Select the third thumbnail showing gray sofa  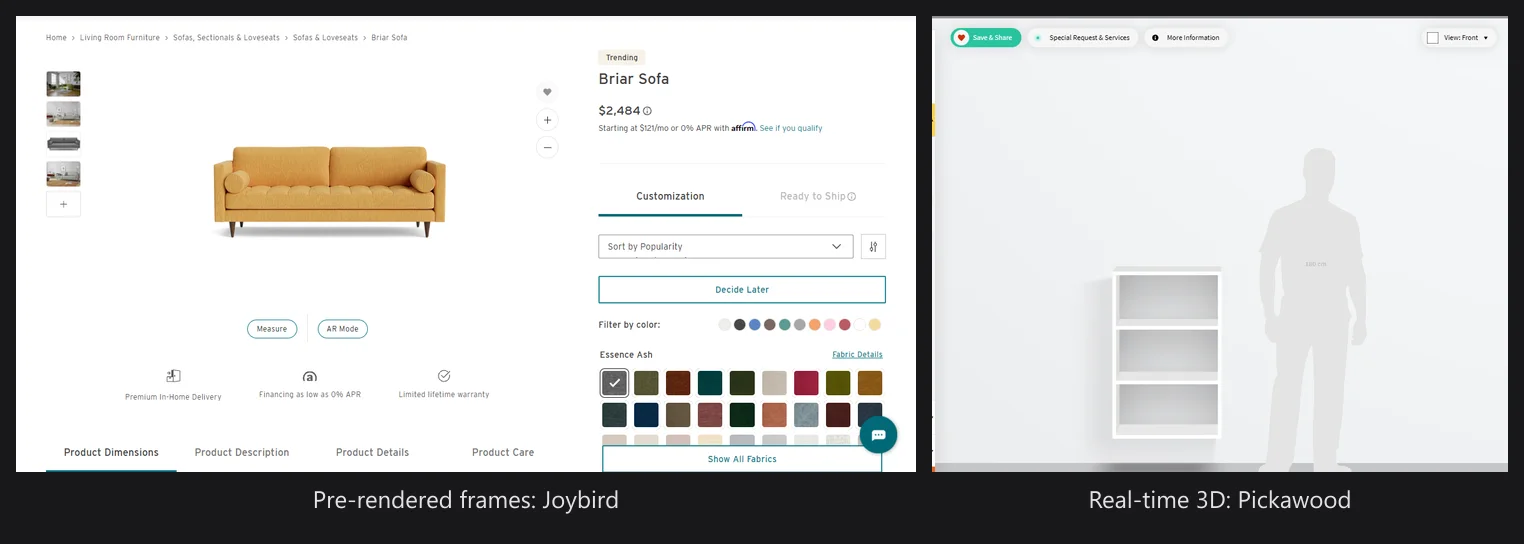tap(63, 144)
